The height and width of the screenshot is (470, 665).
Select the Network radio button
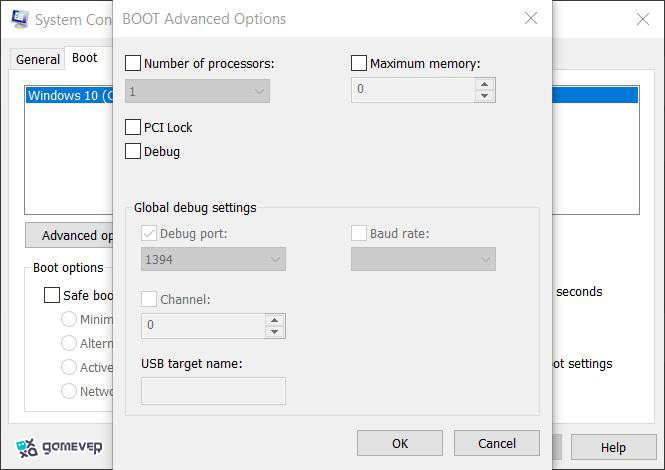click(x=69, y=391)
